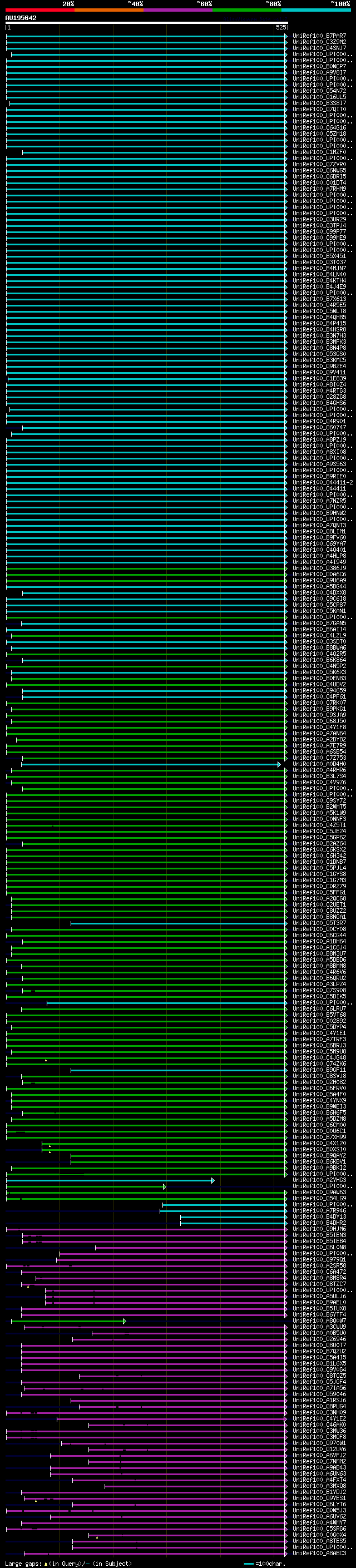Select hit label UniRef100_B9GF11

click(x=319, y=1070)
